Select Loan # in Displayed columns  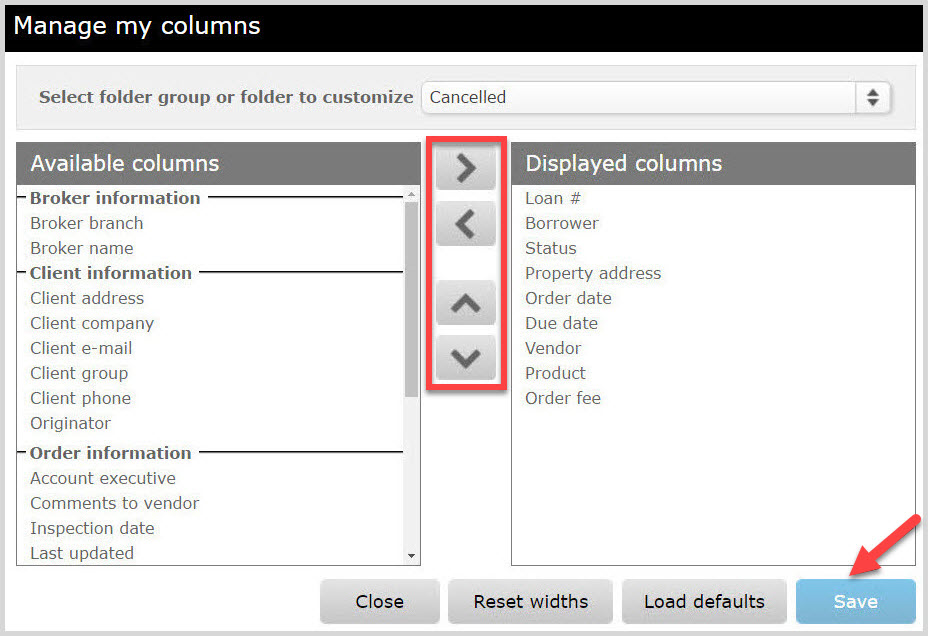click(x=553, y=198)
